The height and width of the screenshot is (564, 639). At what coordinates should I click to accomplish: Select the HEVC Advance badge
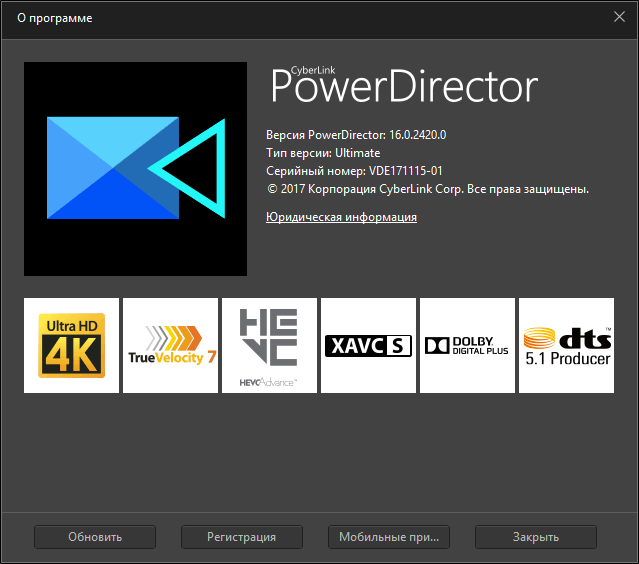pyautogui.click(x=269, y=345)
